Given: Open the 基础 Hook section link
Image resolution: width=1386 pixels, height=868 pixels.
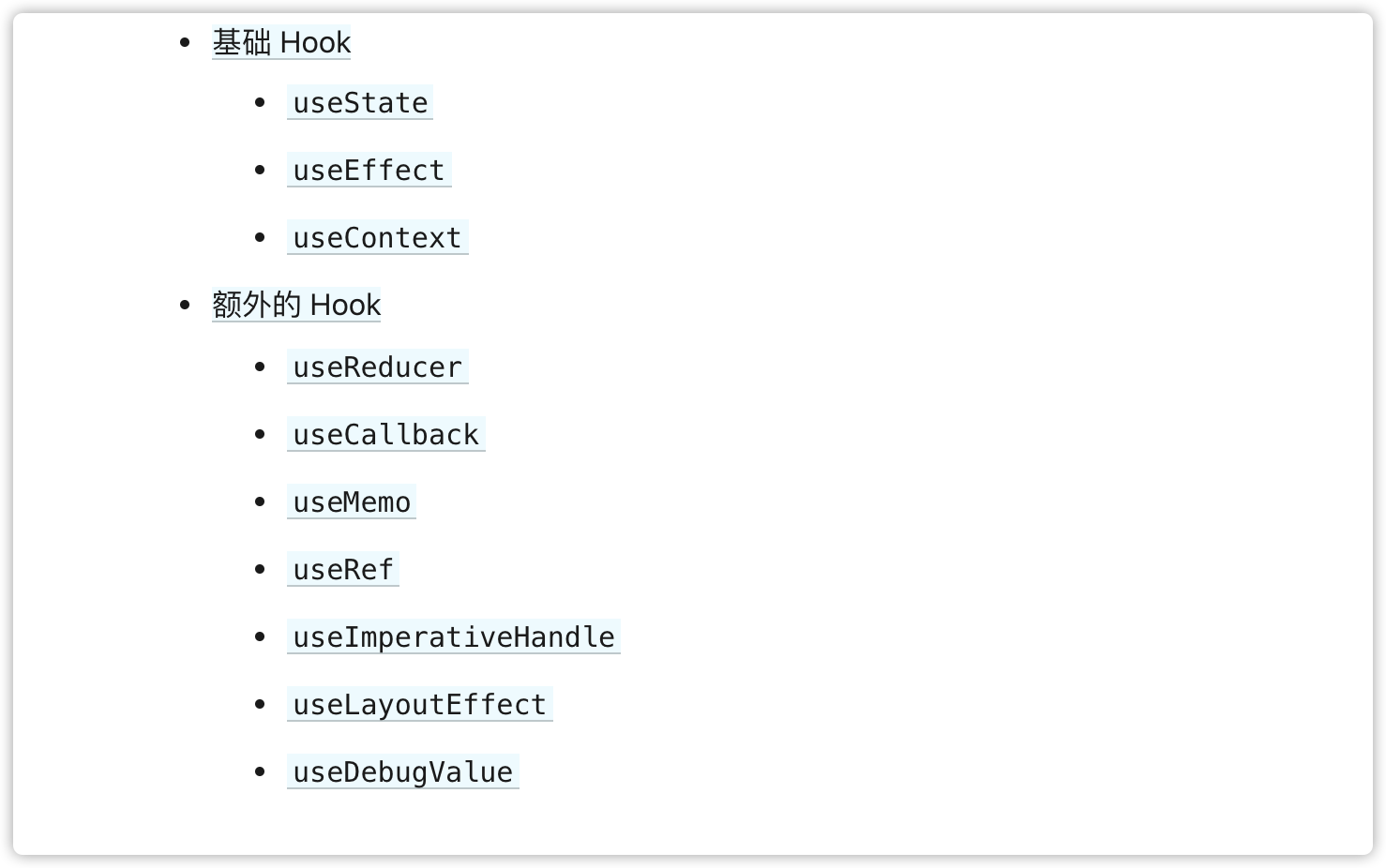Looking at the screenshot, I should tap(281, 42).
